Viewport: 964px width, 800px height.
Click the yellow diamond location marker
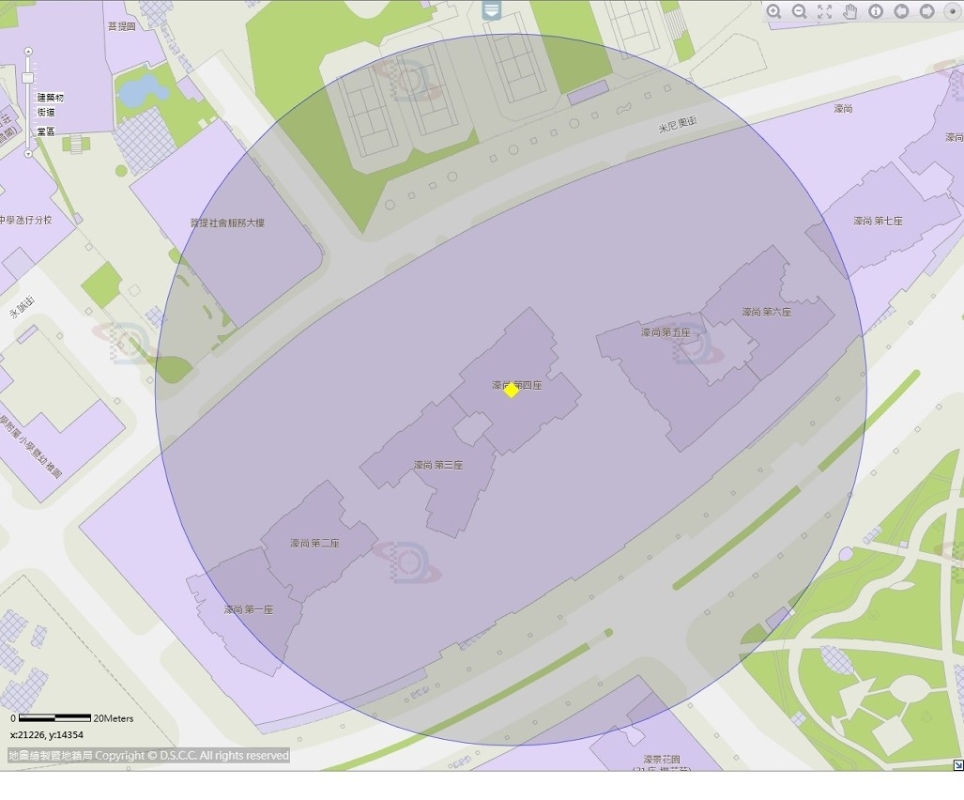point(511,390)
